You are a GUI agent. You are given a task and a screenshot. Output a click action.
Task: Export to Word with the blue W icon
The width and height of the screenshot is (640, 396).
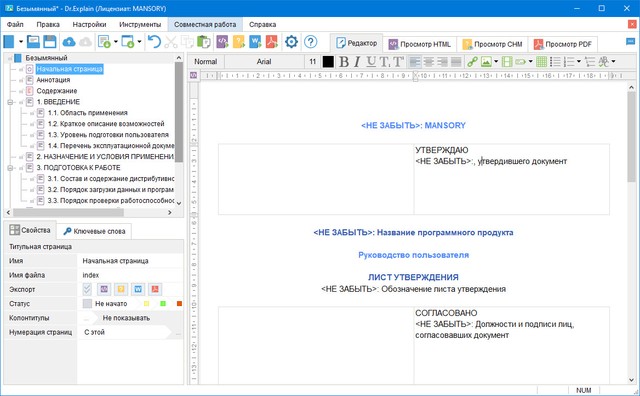coord(255,42)
